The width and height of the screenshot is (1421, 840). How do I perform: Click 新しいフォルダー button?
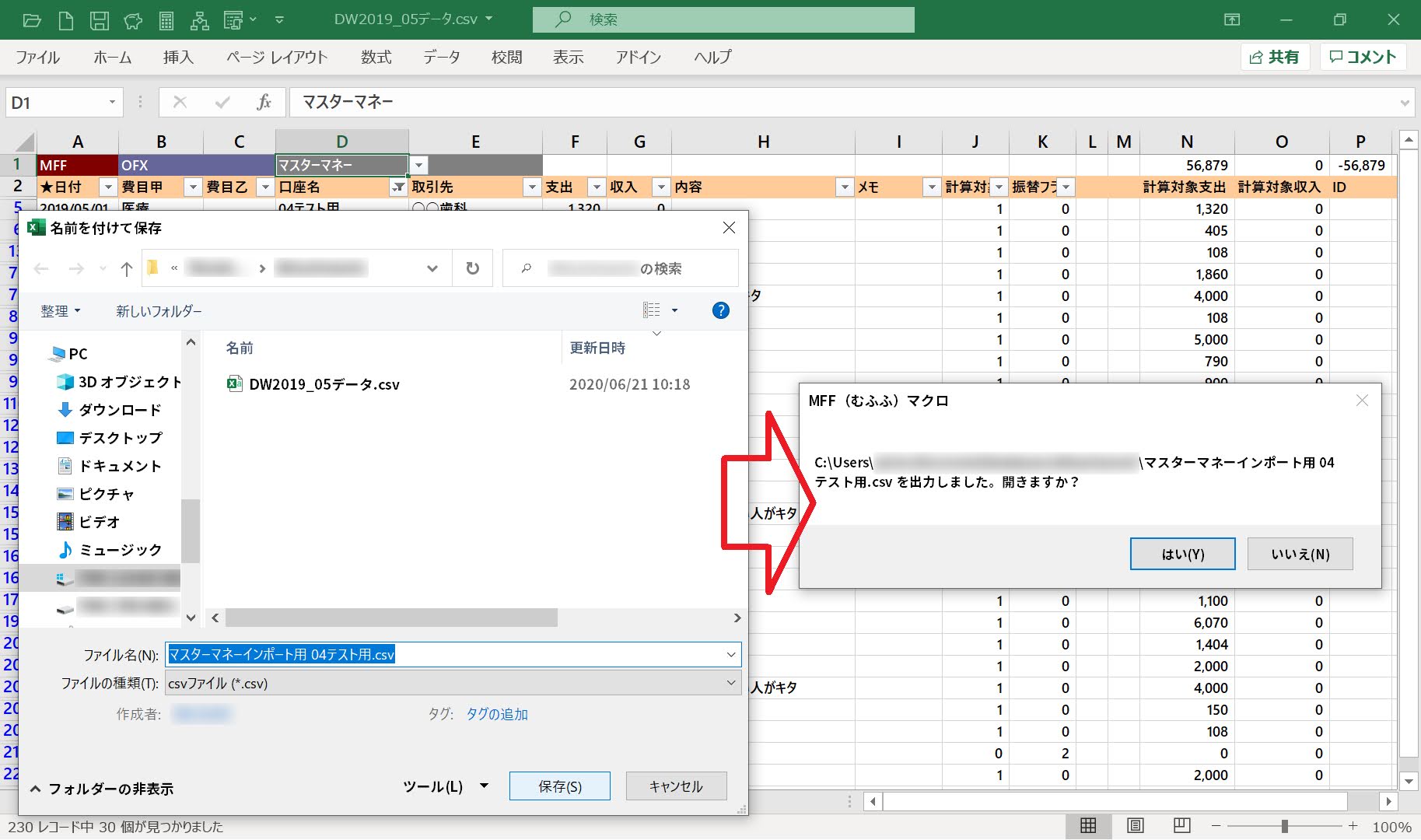(x=159, y=311)
